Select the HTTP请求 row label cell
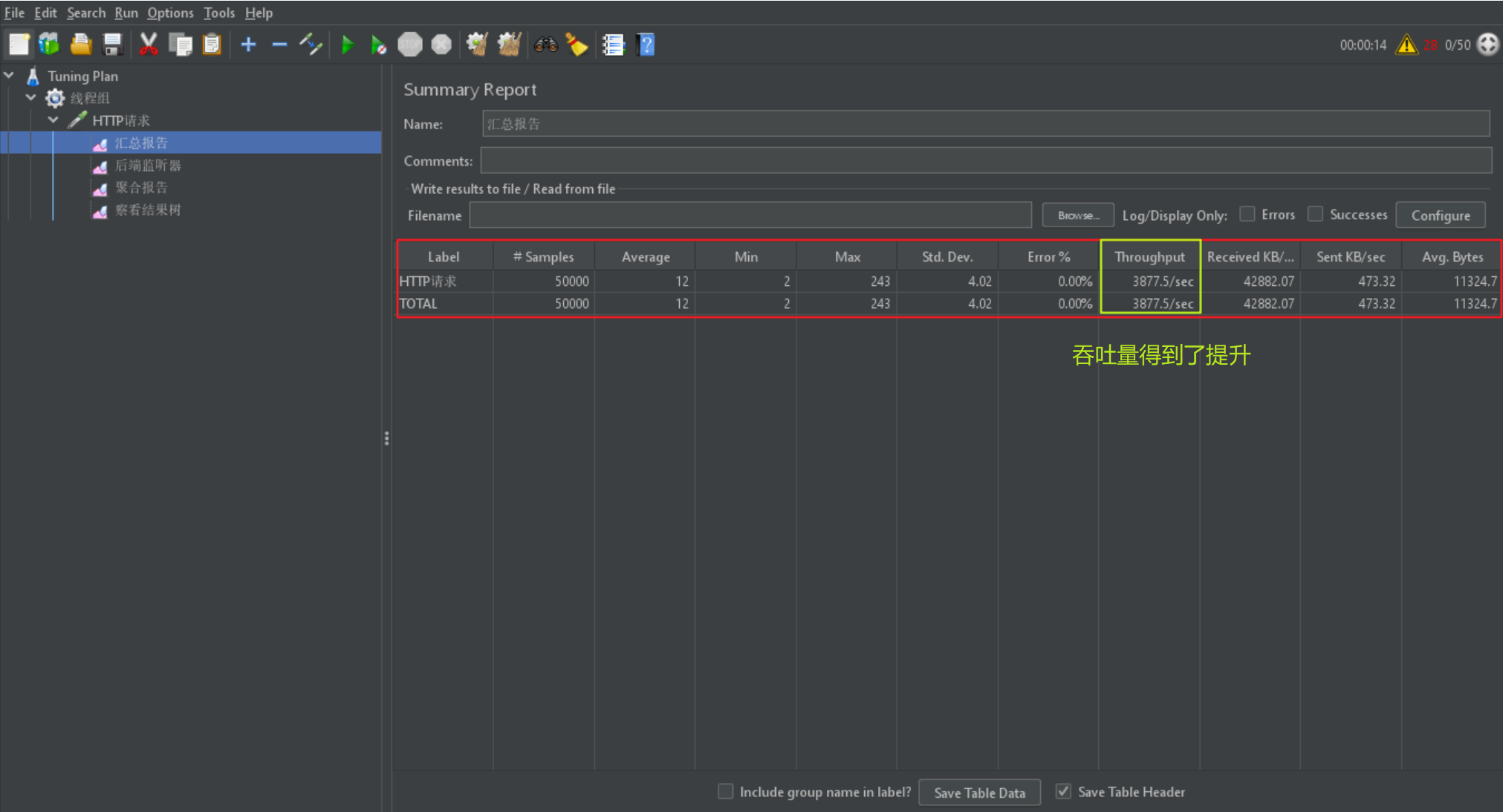1503x812 pixels. pos(445,281)
